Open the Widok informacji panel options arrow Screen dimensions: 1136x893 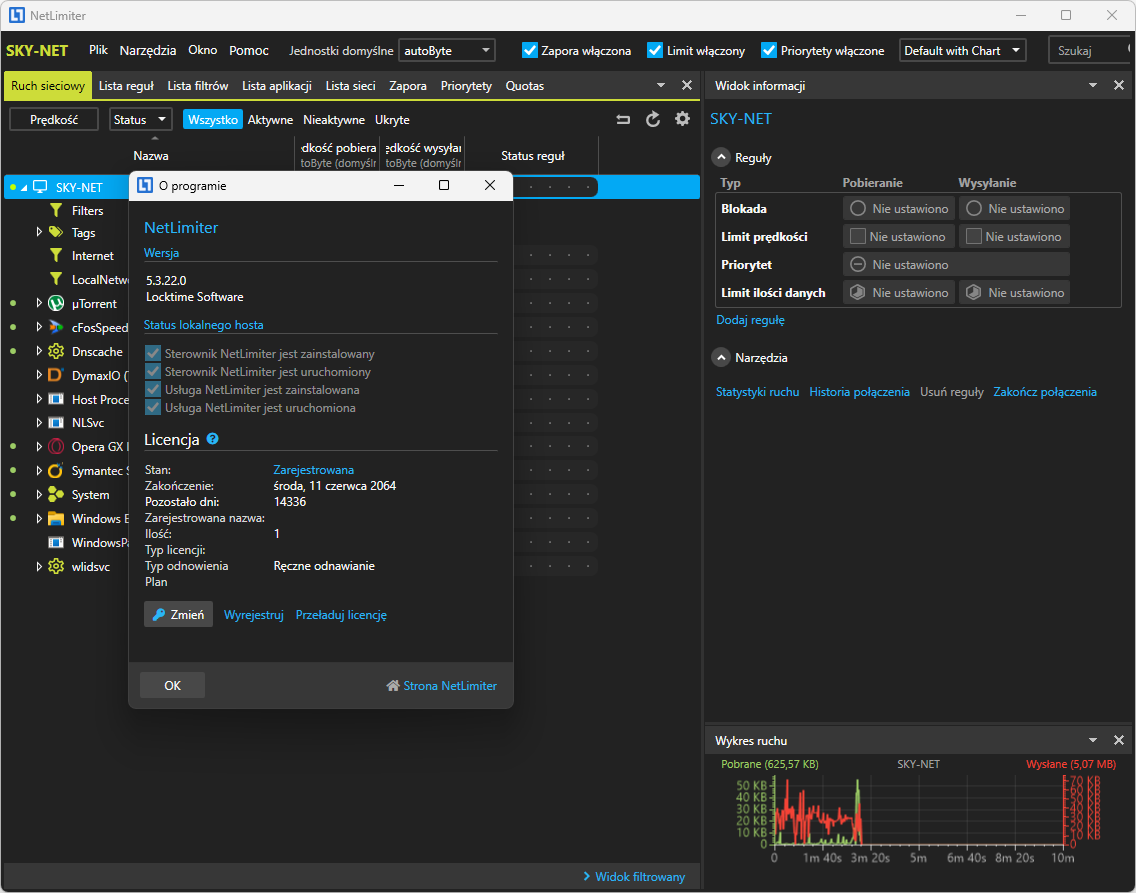click(x=1093, y=85)
